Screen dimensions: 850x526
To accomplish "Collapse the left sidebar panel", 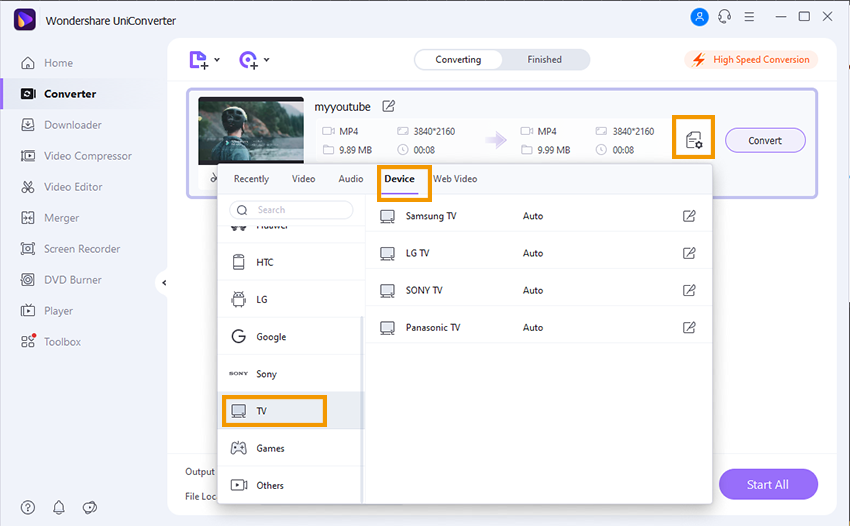I will [163, 283].
